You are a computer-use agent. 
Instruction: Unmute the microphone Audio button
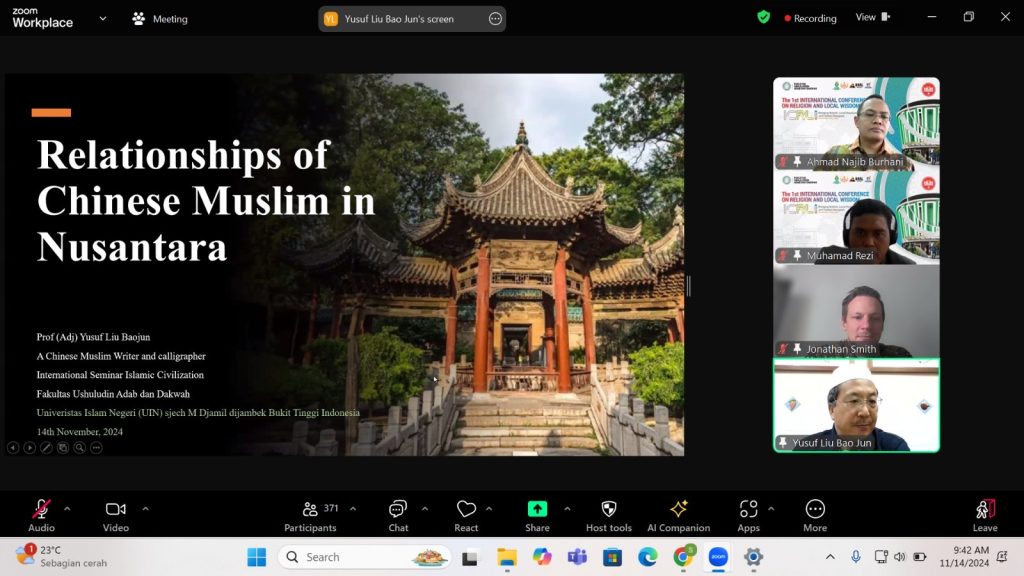point(41,515)
